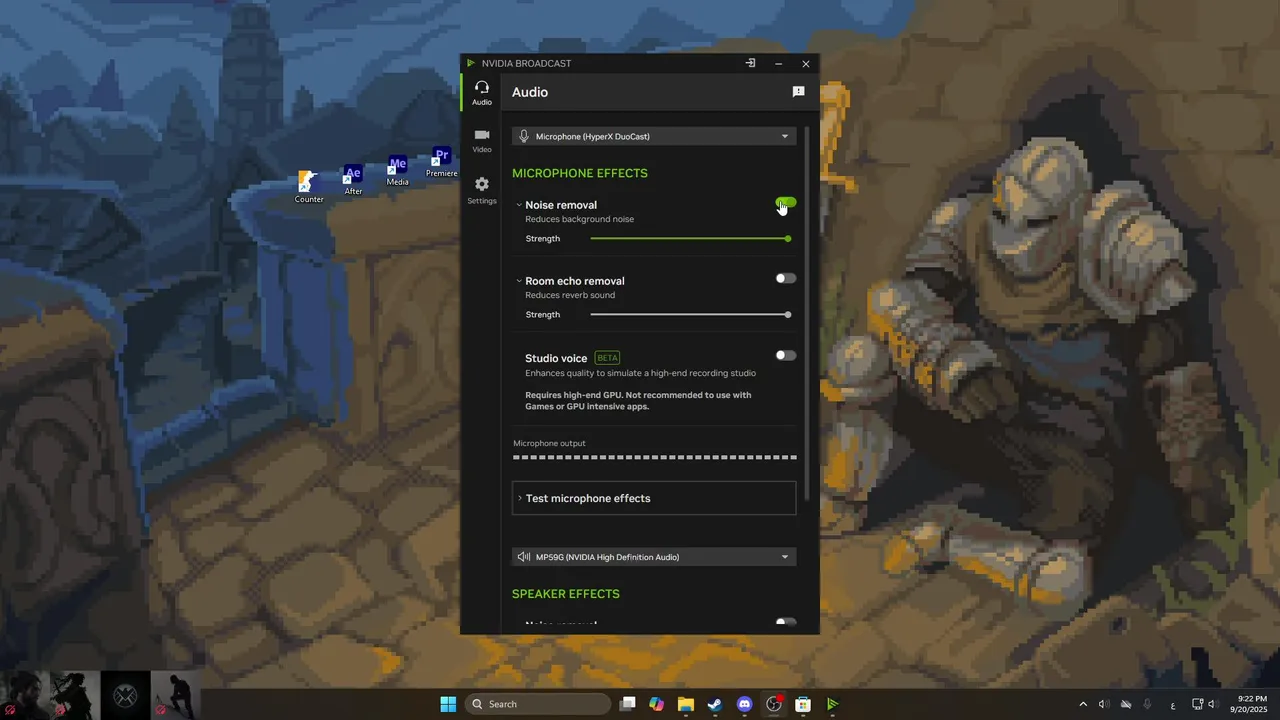Open the MP59G speaker device dropdown

pyautogui.click(x=654, y=557)
